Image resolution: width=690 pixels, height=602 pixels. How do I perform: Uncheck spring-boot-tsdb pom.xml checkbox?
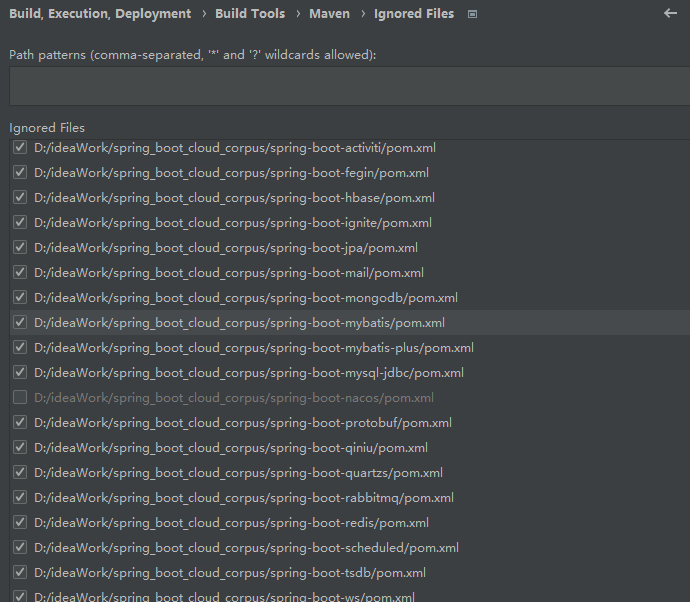pos(20,573)
